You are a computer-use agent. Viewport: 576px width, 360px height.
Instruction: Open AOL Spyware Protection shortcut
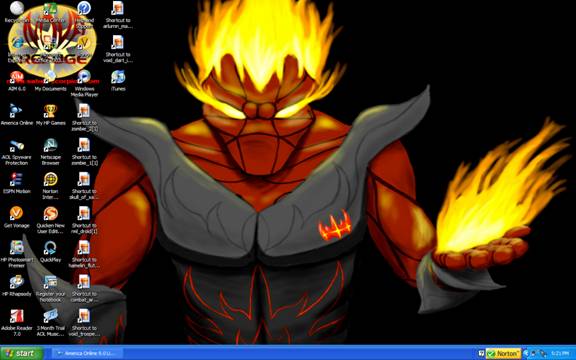pyautogui.click(x=17, y=145)
